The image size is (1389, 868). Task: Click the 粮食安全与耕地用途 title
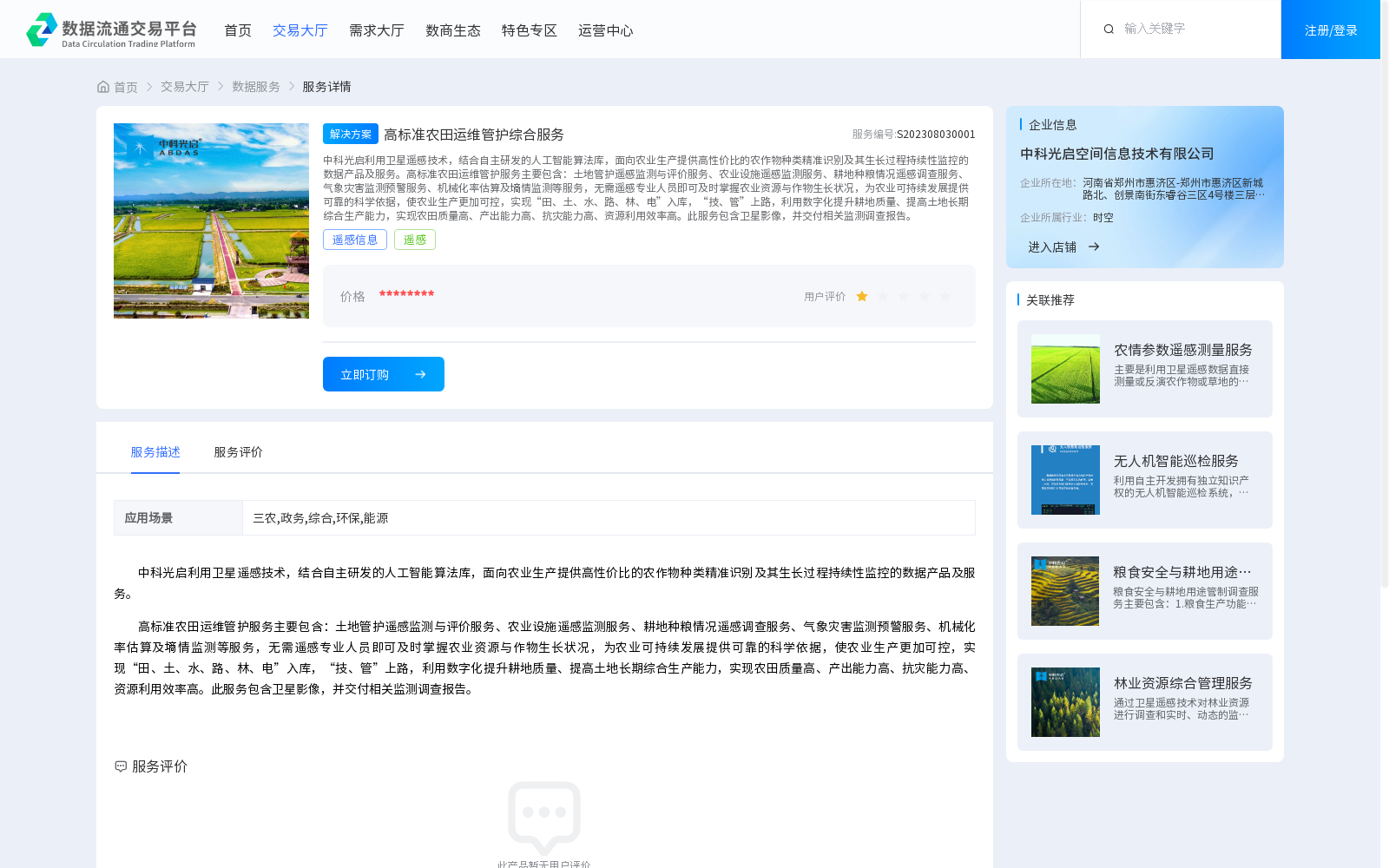(1182, 572)
